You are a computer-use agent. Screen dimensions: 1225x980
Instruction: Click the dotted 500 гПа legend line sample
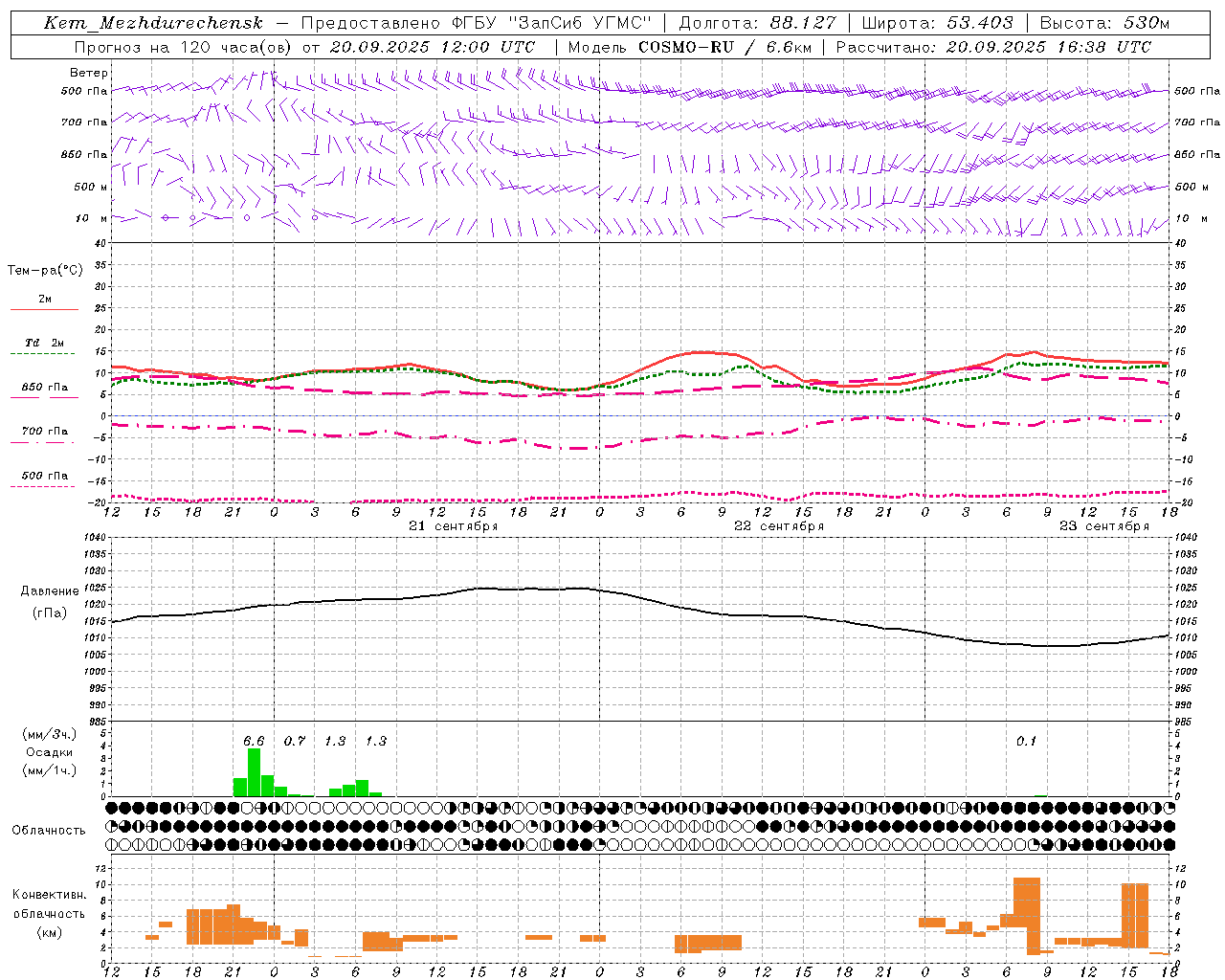42,486
